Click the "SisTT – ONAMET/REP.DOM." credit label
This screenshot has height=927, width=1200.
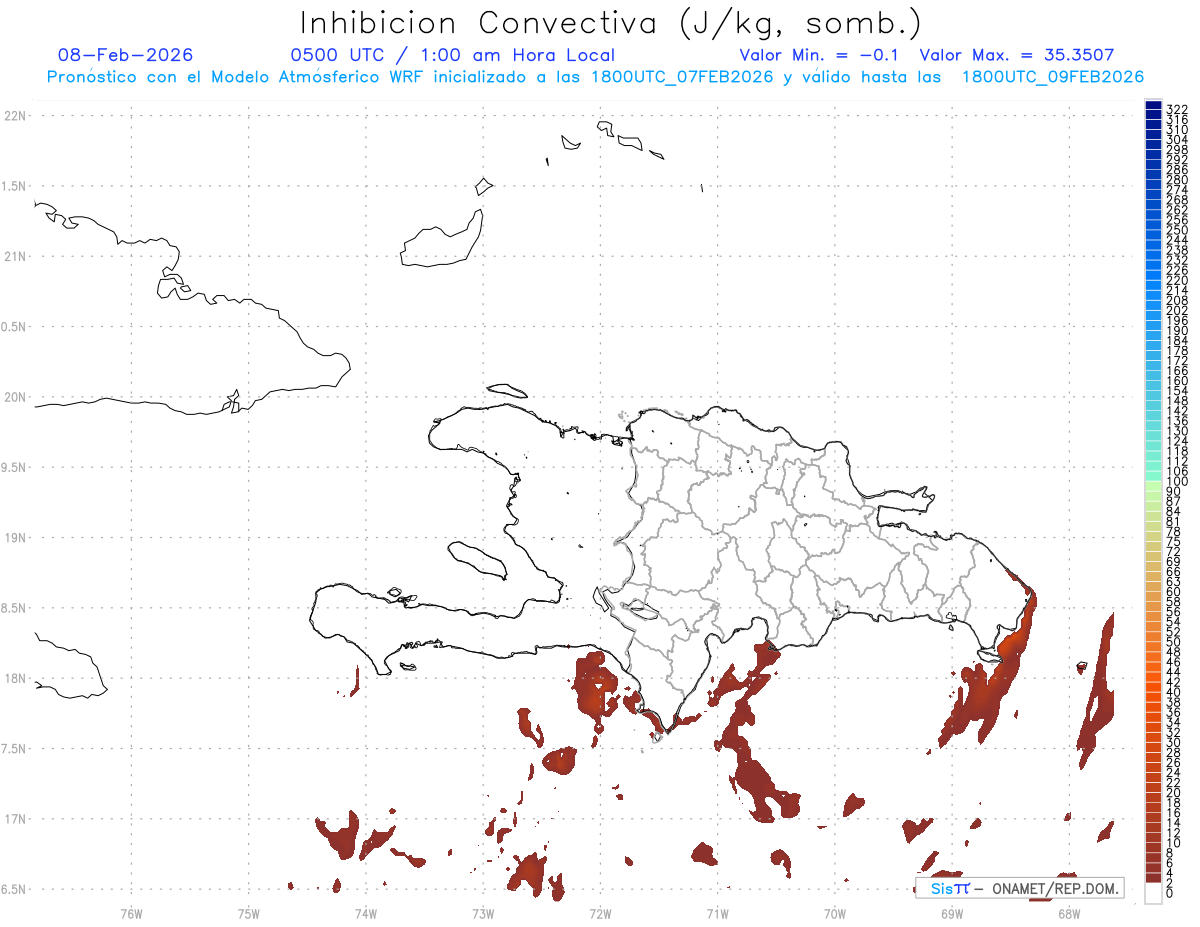pos(1019,888)
